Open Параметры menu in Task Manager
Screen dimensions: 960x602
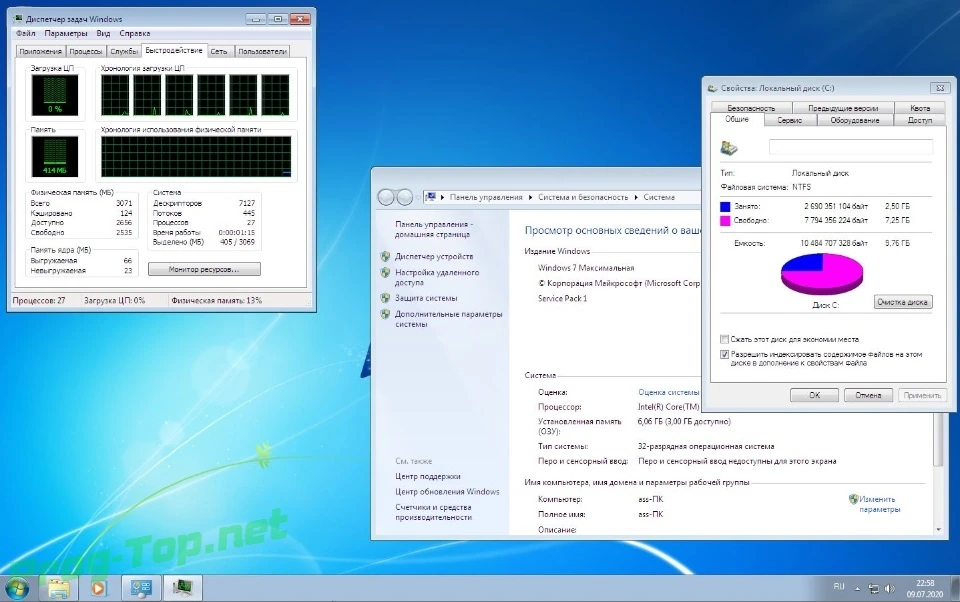click(x=66, y=34)
